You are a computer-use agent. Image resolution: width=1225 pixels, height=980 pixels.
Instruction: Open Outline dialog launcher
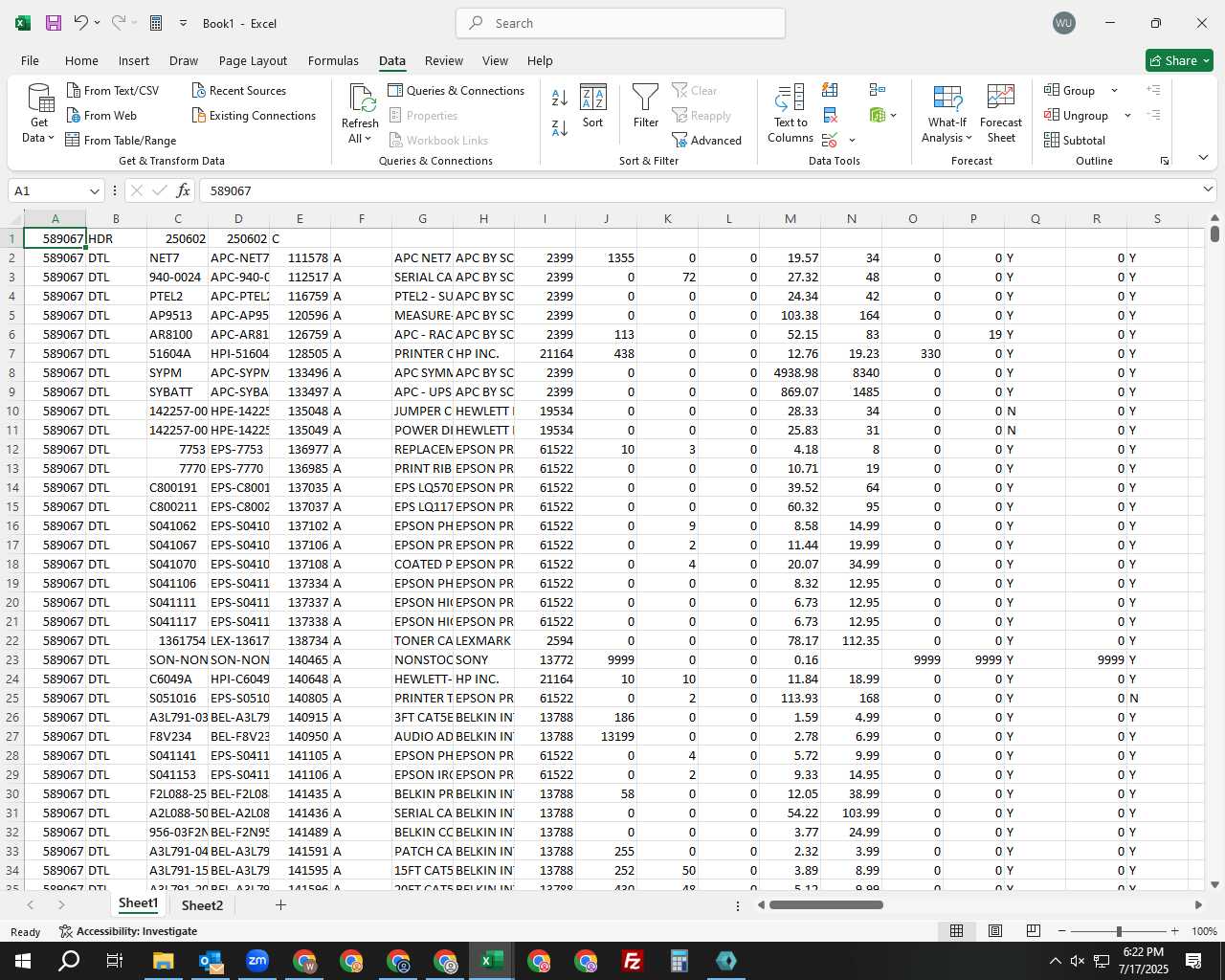[x=1165, y=161]
